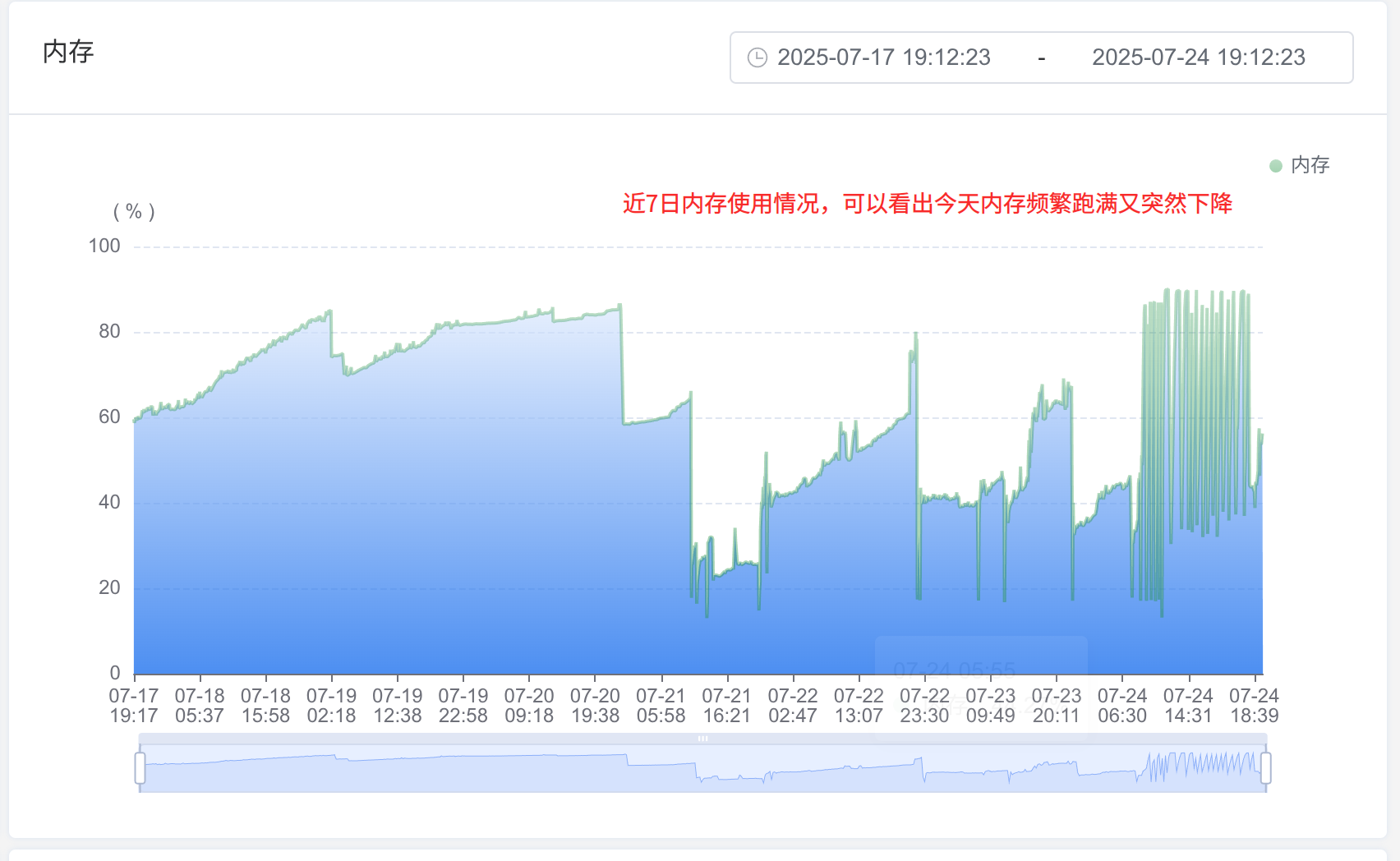Image resolution: width=1400 pixels, height=861 pixels.
Task: Click the left handle of the zoom slider
Action: point(140,768)
